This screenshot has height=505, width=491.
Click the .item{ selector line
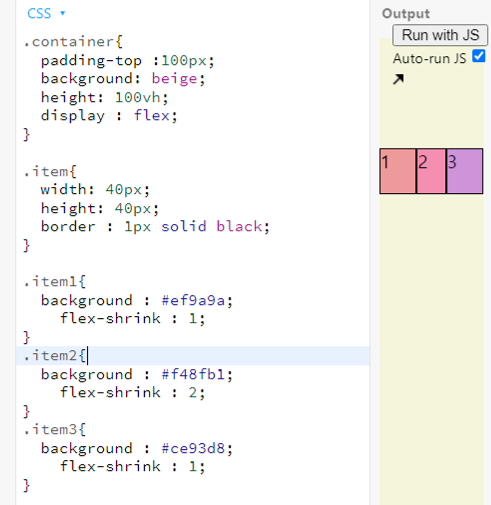click(50, 171)
